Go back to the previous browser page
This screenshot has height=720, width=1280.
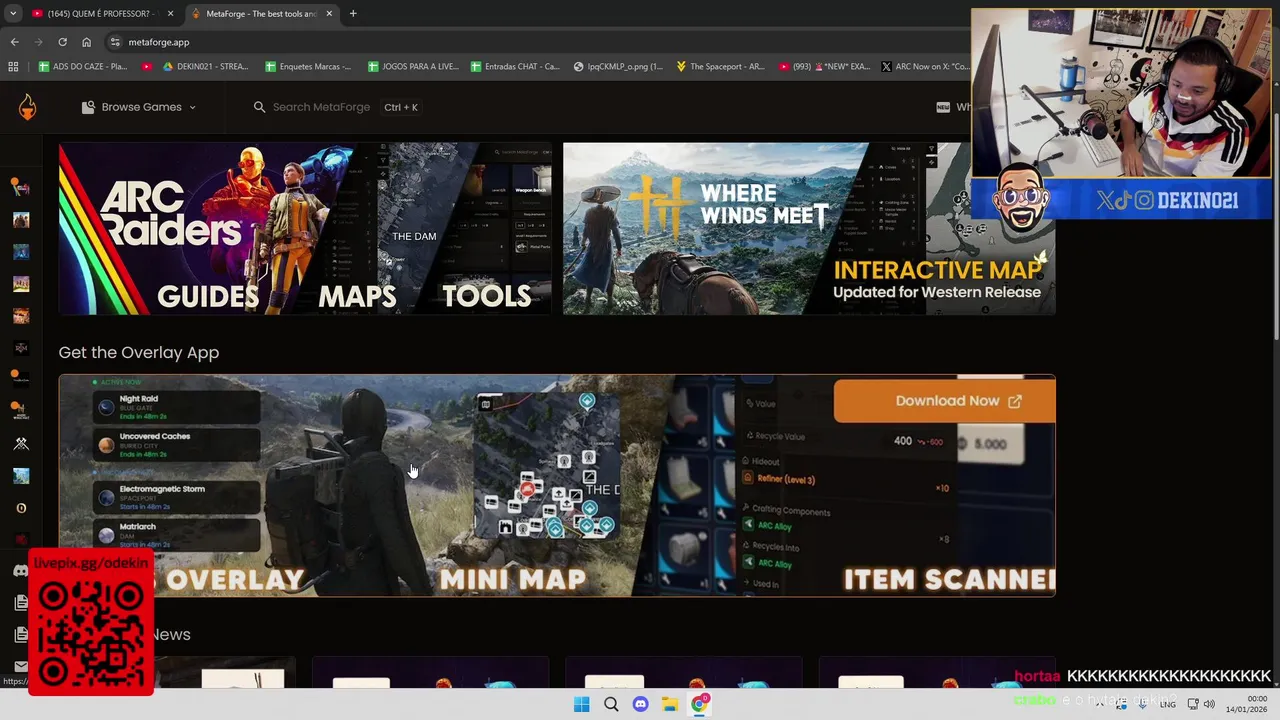click(x=14, y=42)
